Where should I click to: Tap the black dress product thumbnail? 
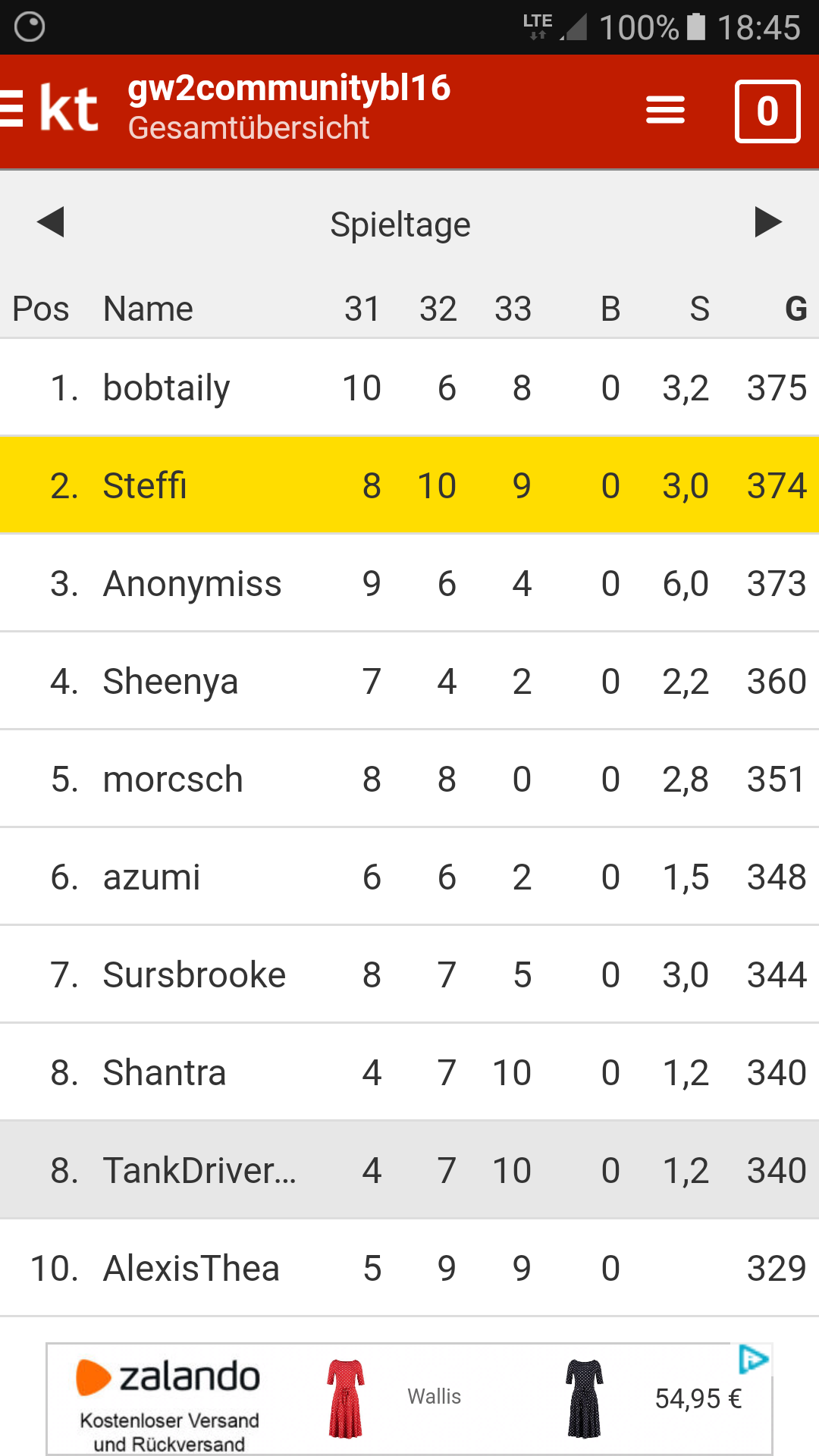pos(584,1399)
